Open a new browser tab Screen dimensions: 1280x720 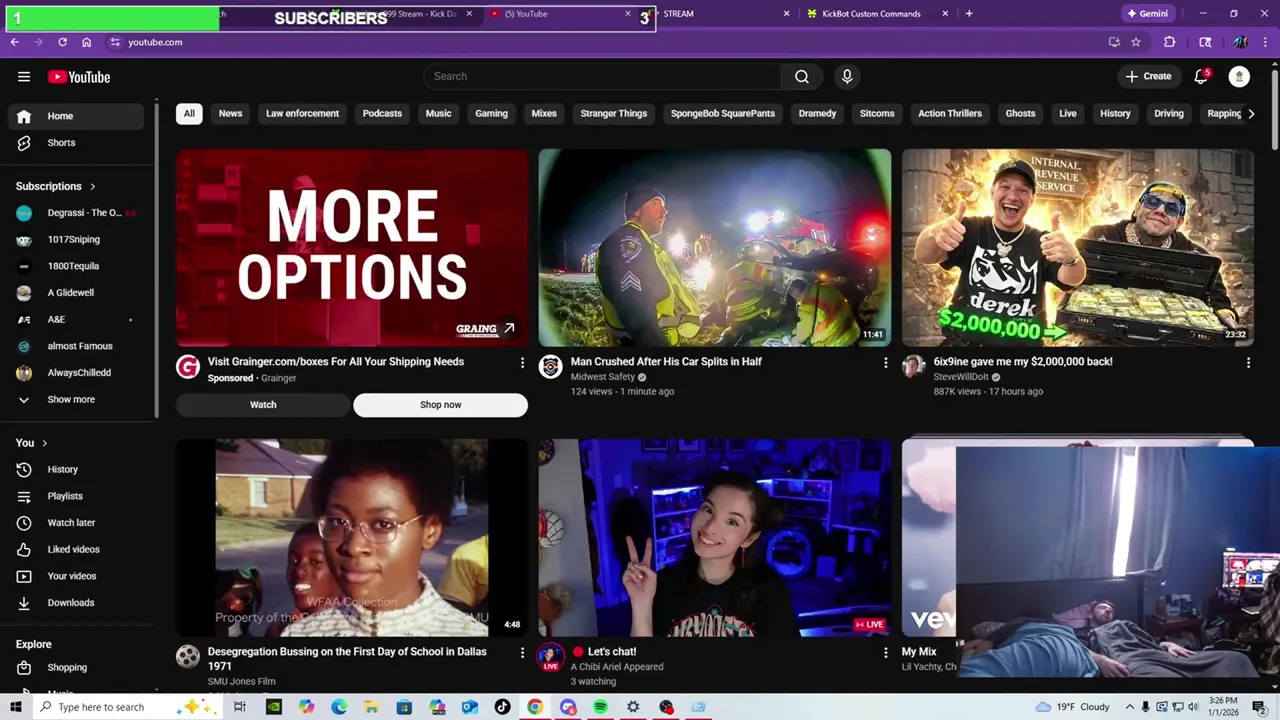(x=969, y=14)
